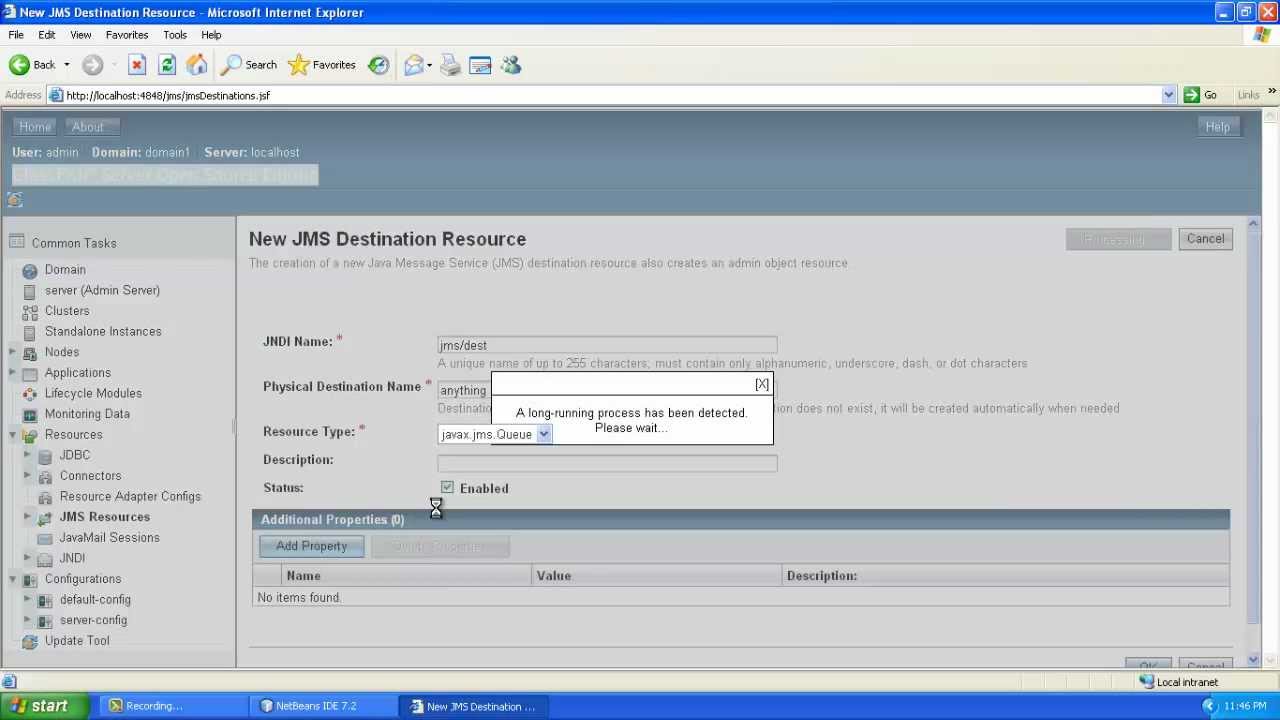Toggle the Status Enabled checkbox
Image resolution: width=1280 pixels, height=720 pixels.
point(447,487)
